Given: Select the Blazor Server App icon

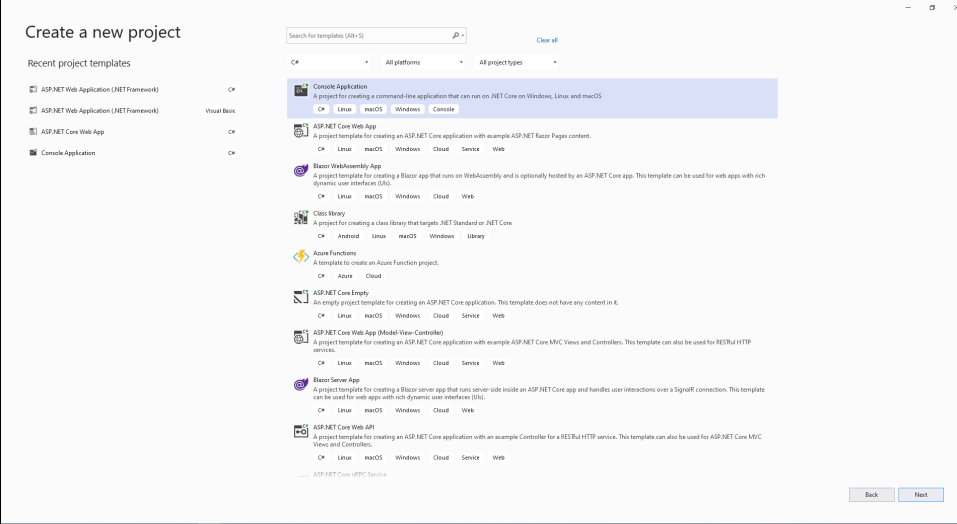Looking at the screenshot, I should coord(300,385).
